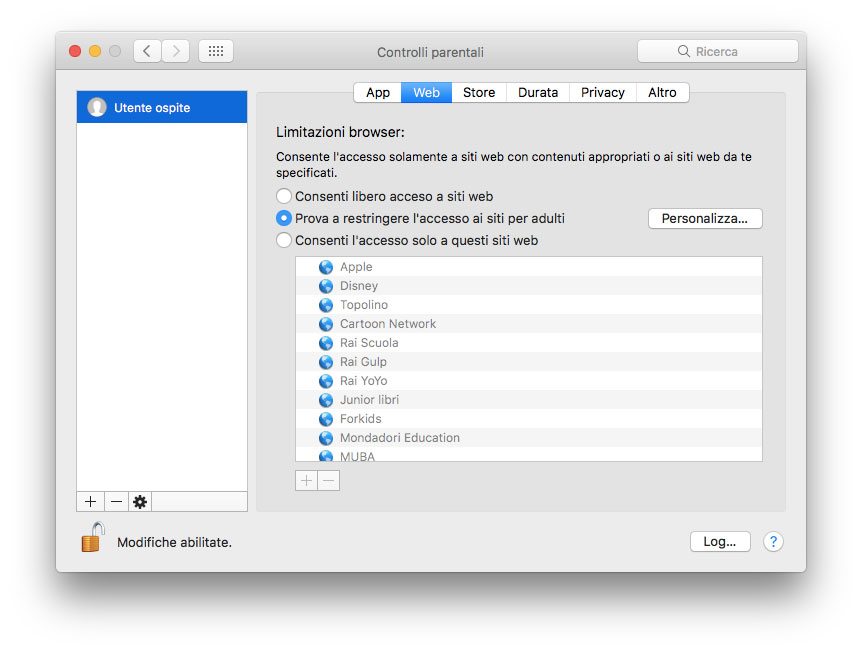Remove user with sidebar minus button
This screenshot has width=862, height=652.
point(116,501)
